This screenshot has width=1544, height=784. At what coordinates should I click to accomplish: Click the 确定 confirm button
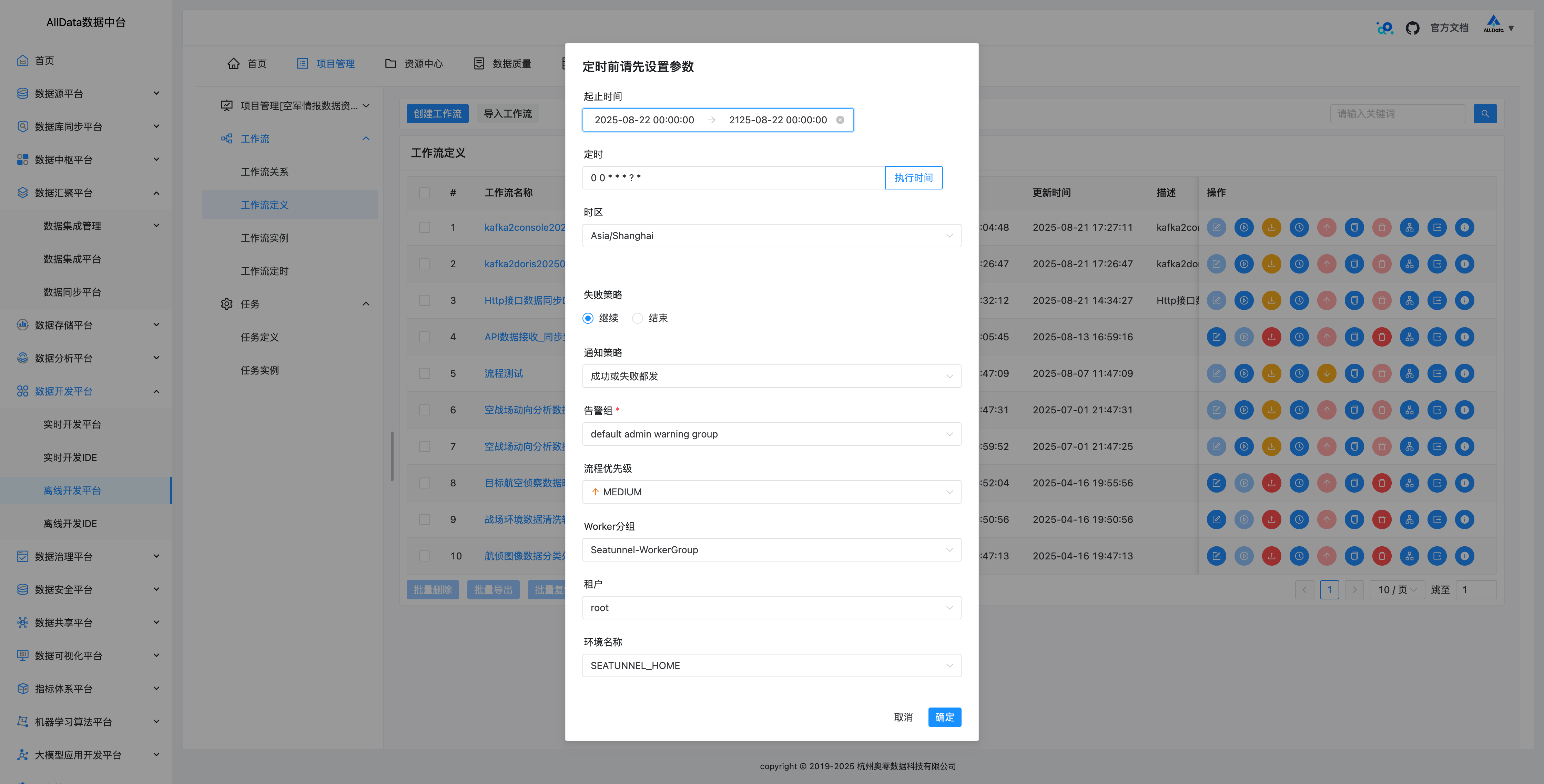(x=944, y=717)
